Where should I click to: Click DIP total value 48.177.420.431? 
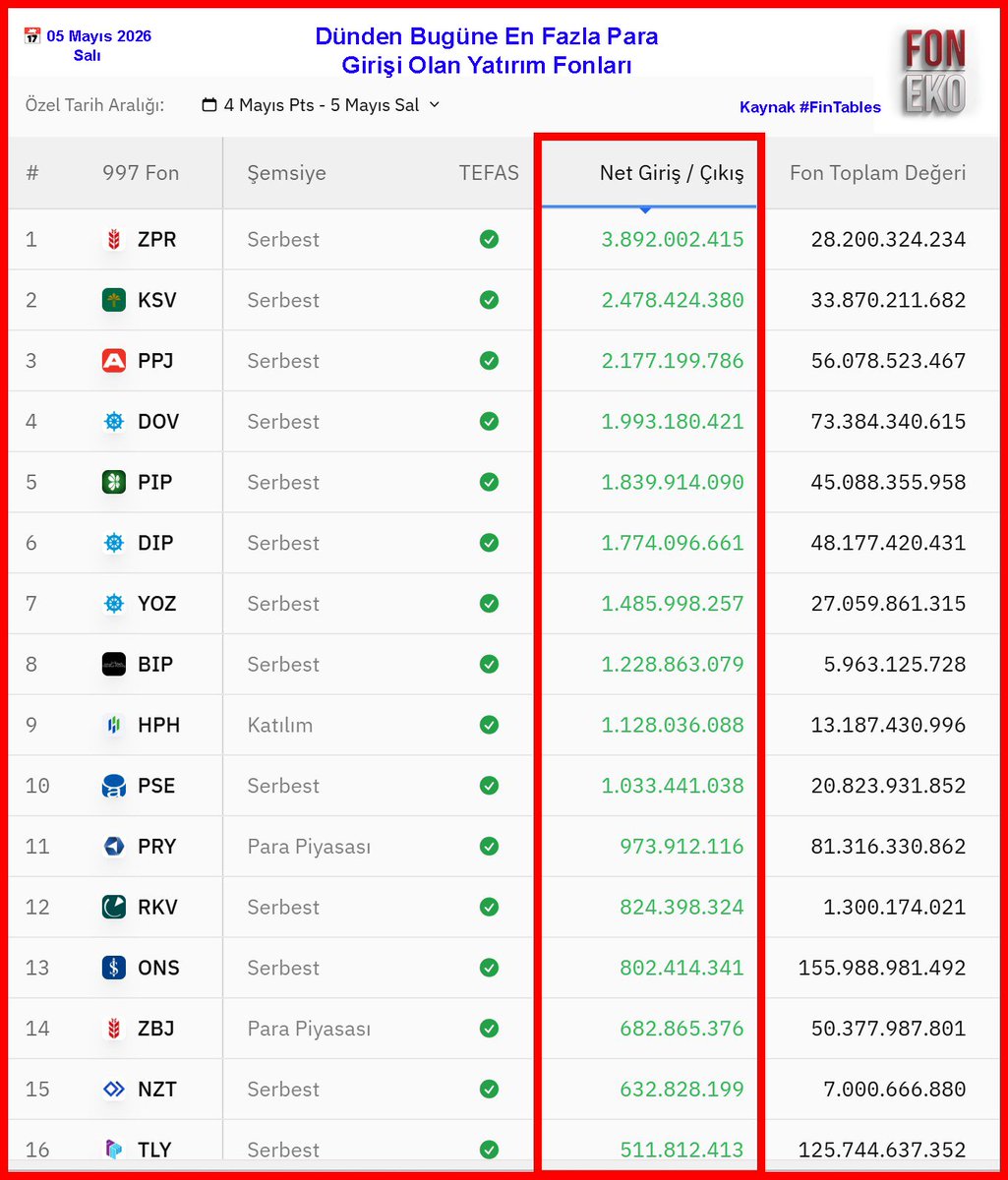pos(889,543)
